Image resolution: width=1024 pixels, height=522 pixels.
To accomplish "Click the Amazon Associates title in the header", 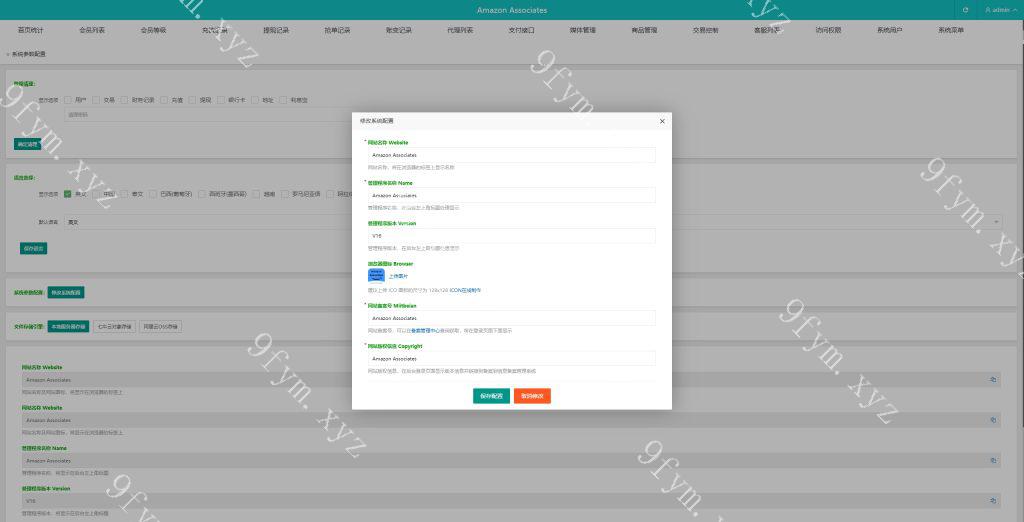I will coord(512,10).
